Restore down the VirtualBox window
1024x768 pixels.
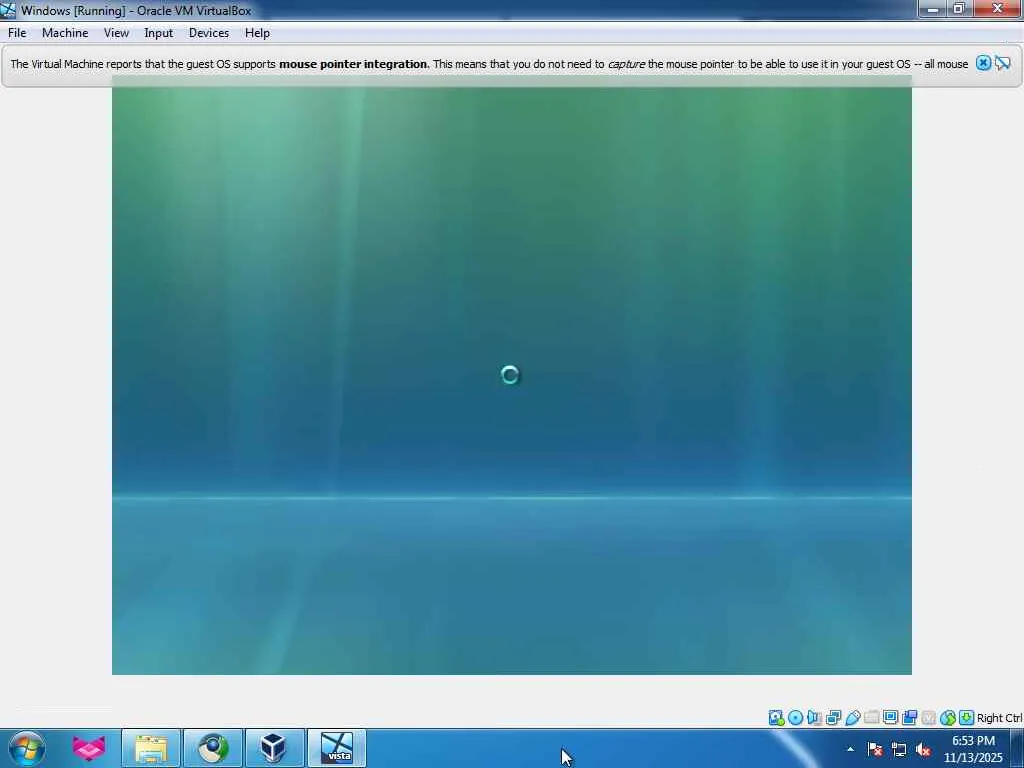click(x=959, y=9)
